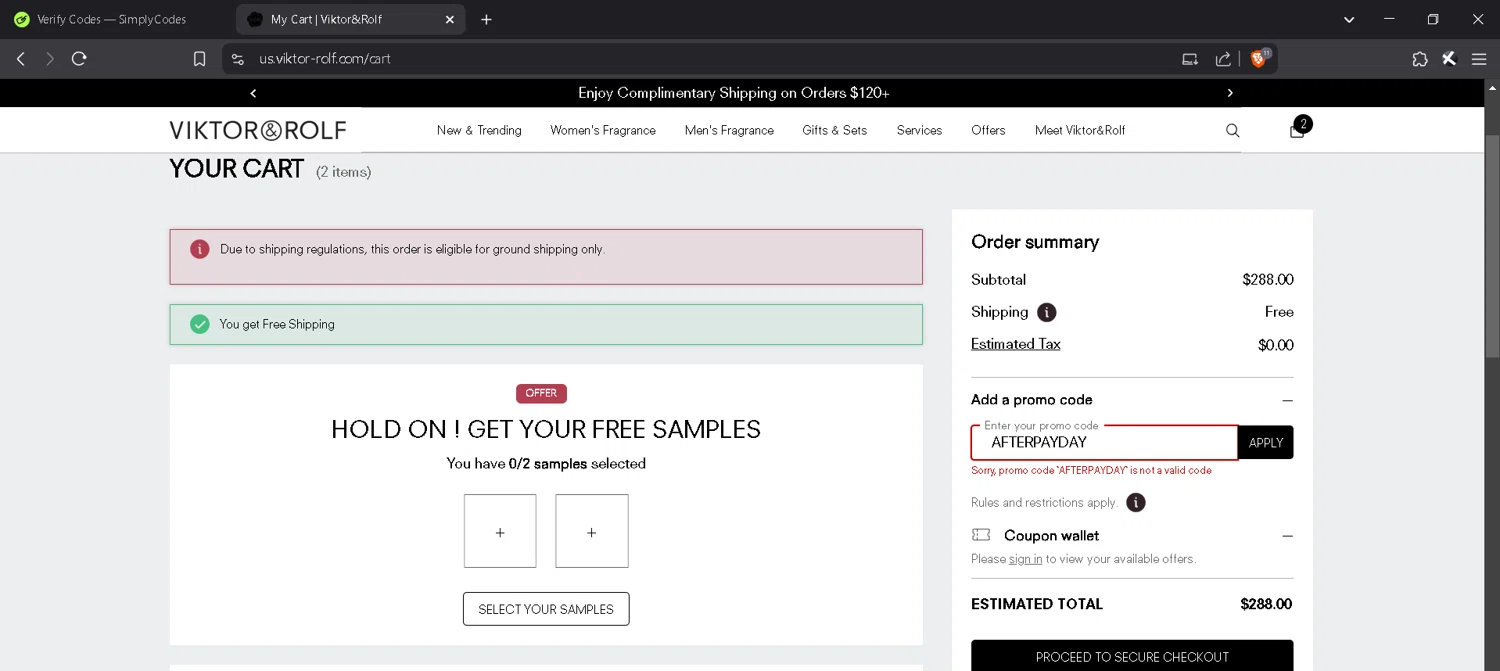1500x671 pixels.
Task: Reload the cart page
Action: tap(79, 59)
